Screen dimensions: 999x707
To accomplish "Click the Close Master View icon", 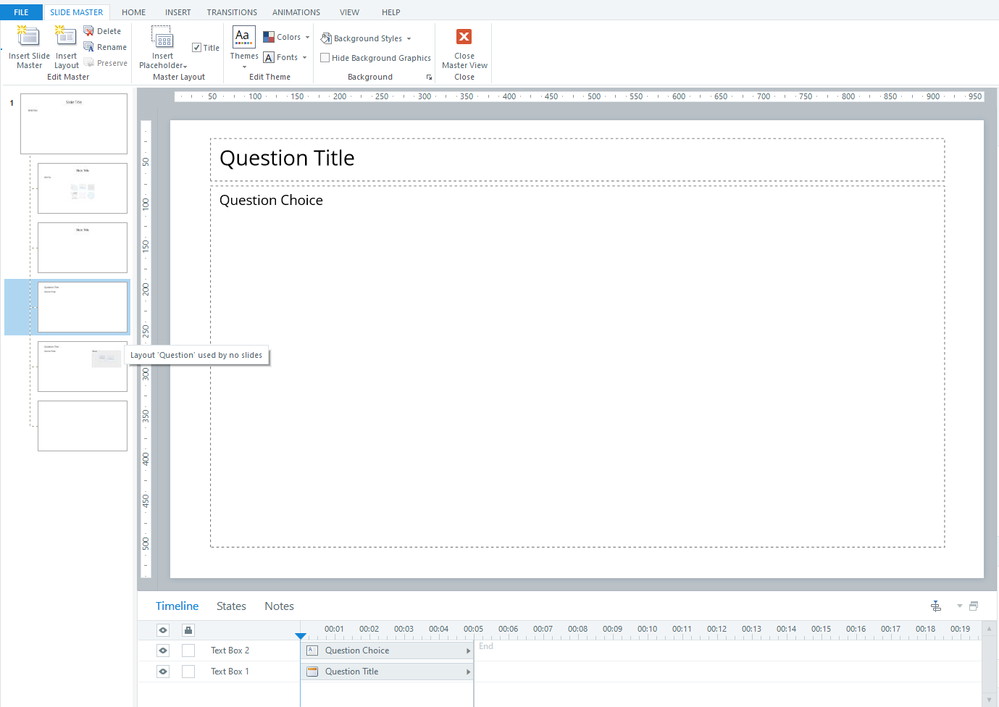I will (x=464, y=38).
